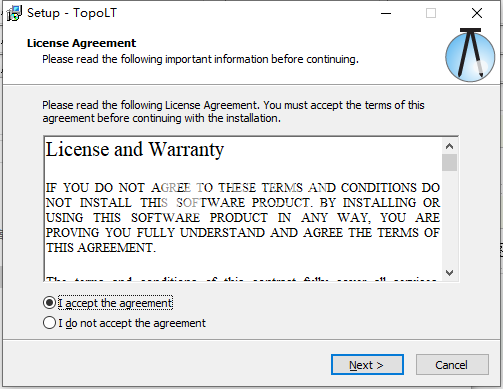This screenshot has width=503, height=389.
Task: Click the "IF YOU DO NOT AGREE" paragraph
Action: tap(243, 218)
